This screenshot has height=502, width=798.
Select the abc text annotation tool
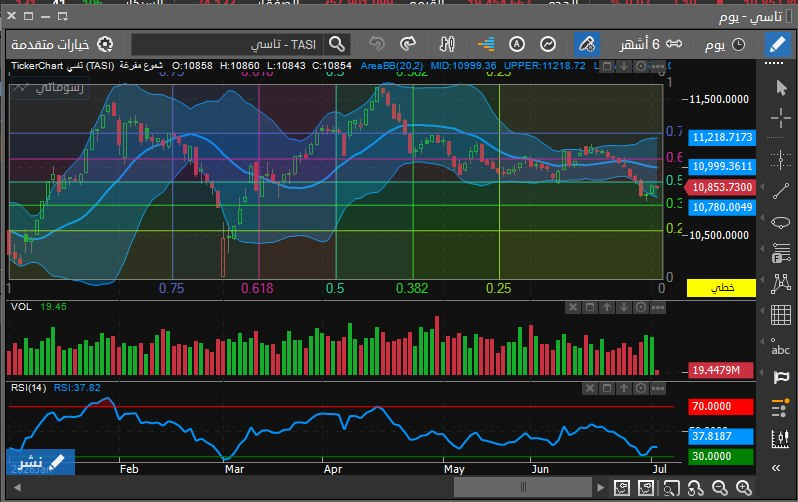tap(780, 347)
